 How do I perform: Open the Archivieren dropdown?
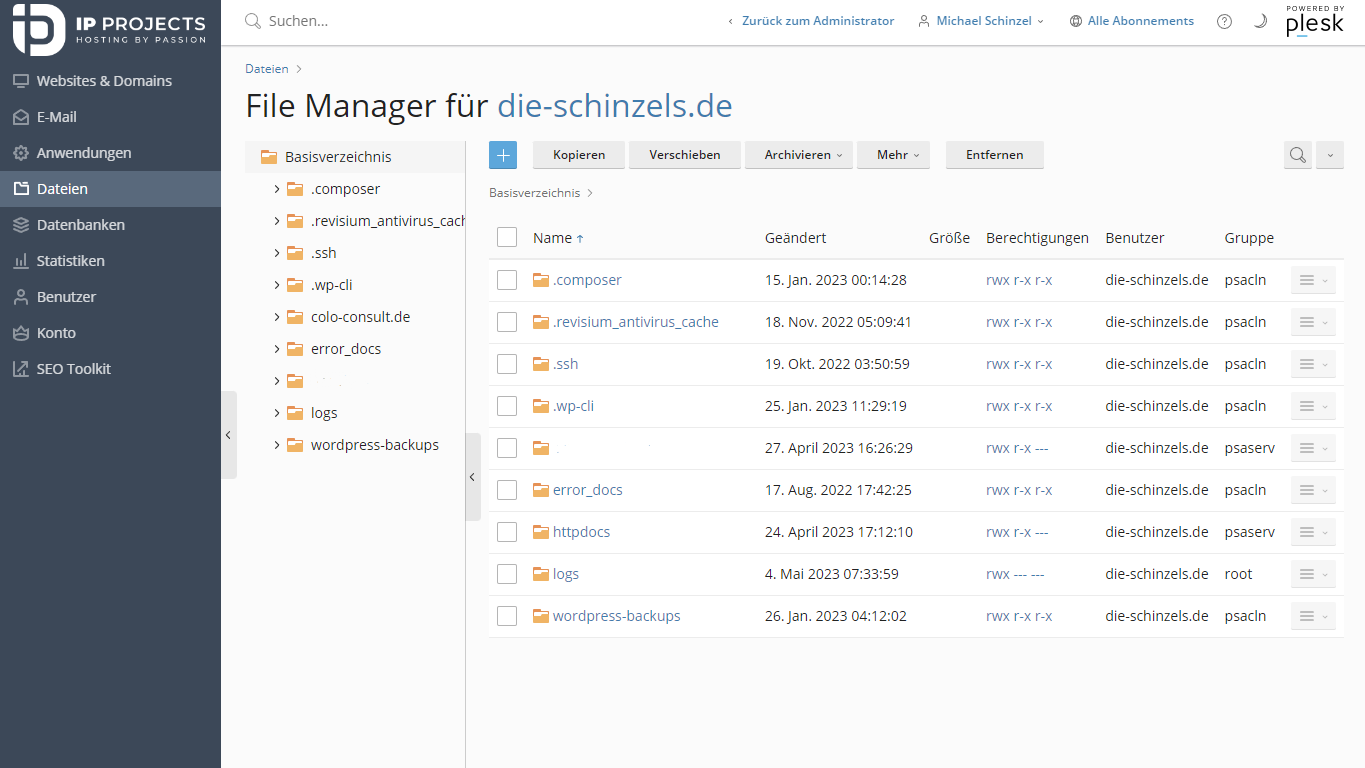coord(798,155)
